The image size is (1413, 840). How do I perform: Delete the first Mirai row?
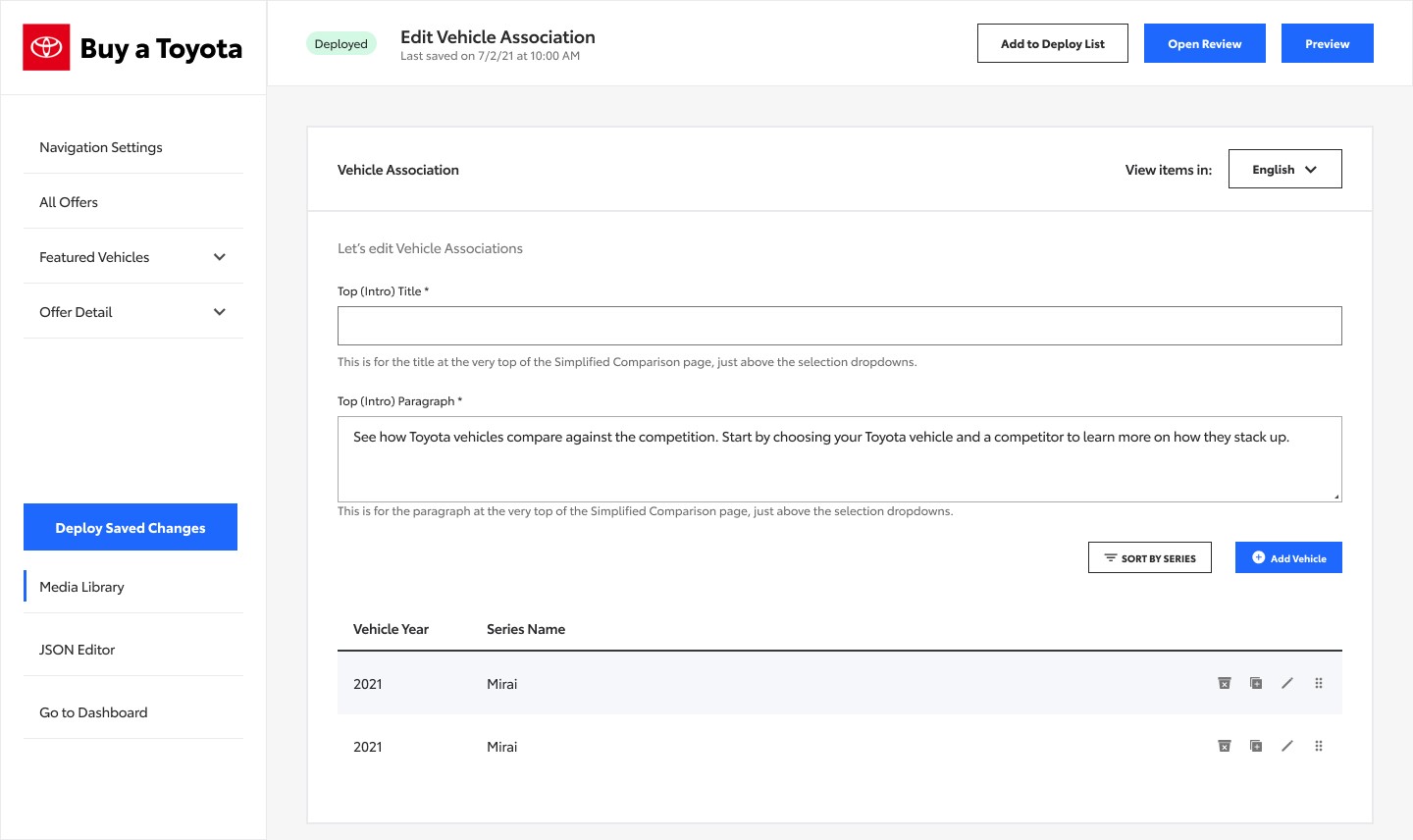(1225, 683)
